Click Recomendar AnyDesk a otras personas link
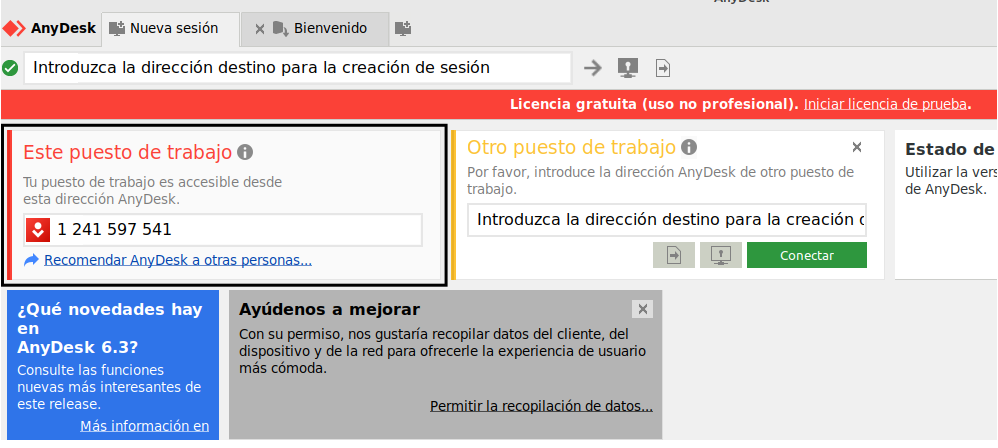 (178, 260)
